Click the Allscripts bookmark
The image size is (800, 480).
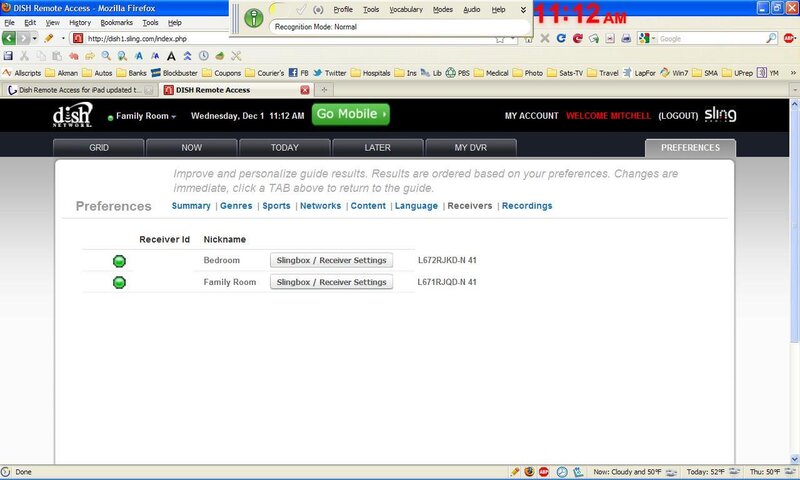click(x=22, y=73)
